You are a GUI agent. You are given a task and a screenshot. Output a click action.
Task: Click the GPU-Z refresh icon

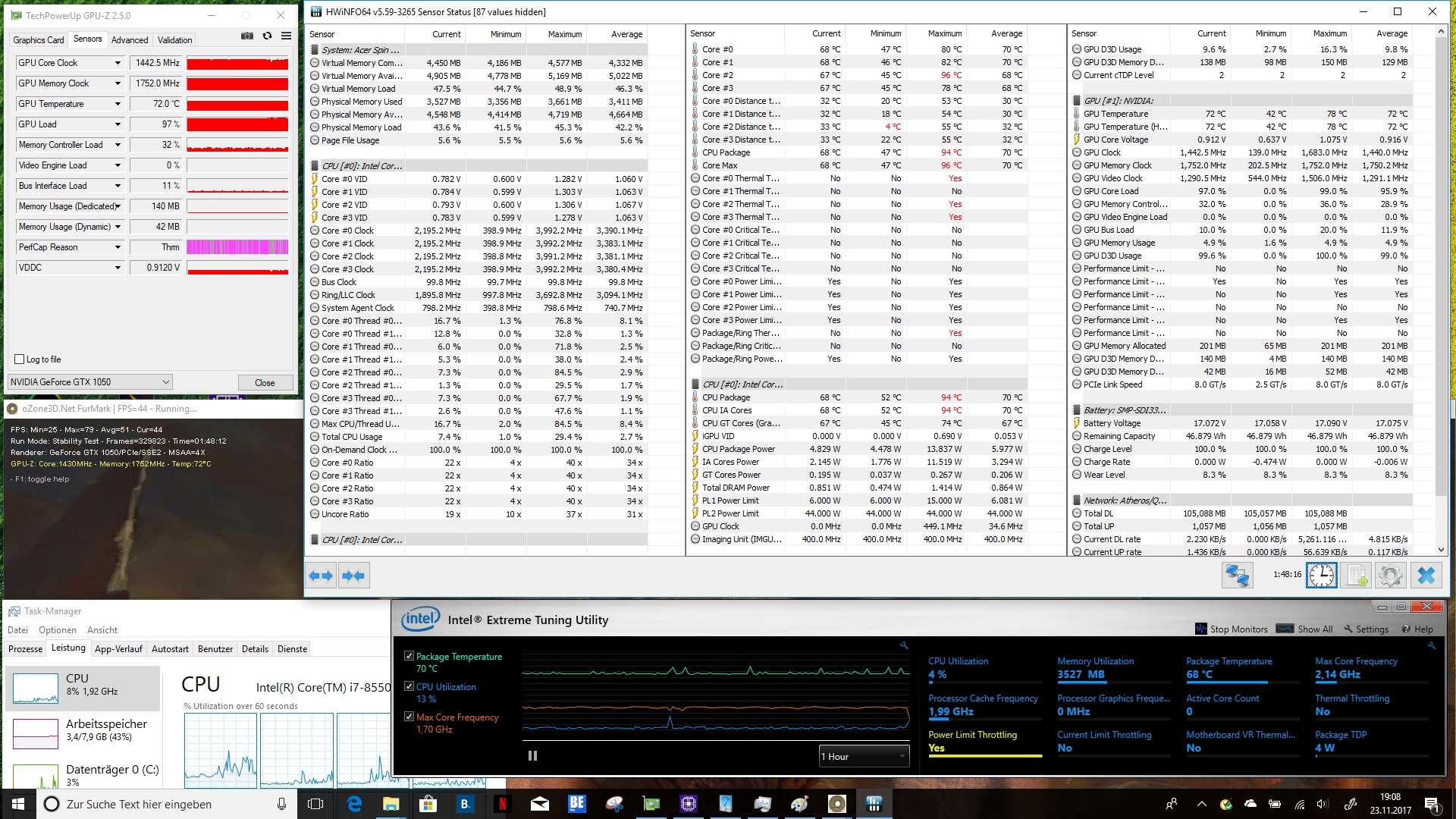267,36
